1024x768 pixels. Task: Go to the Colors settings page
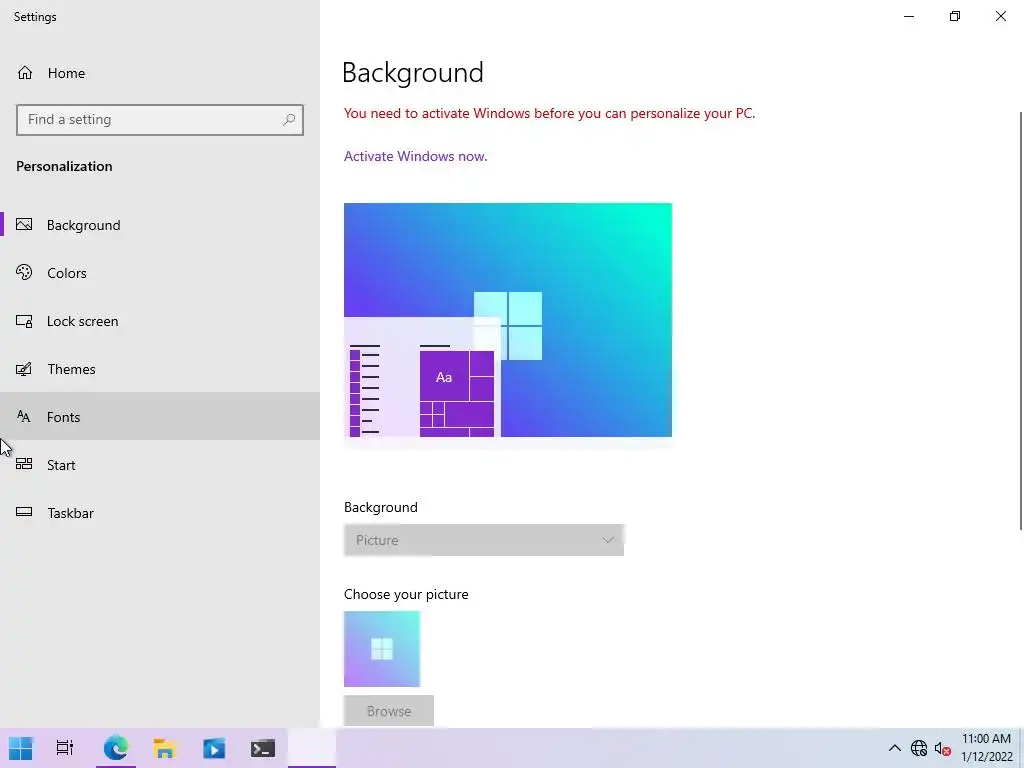[160, 273]
